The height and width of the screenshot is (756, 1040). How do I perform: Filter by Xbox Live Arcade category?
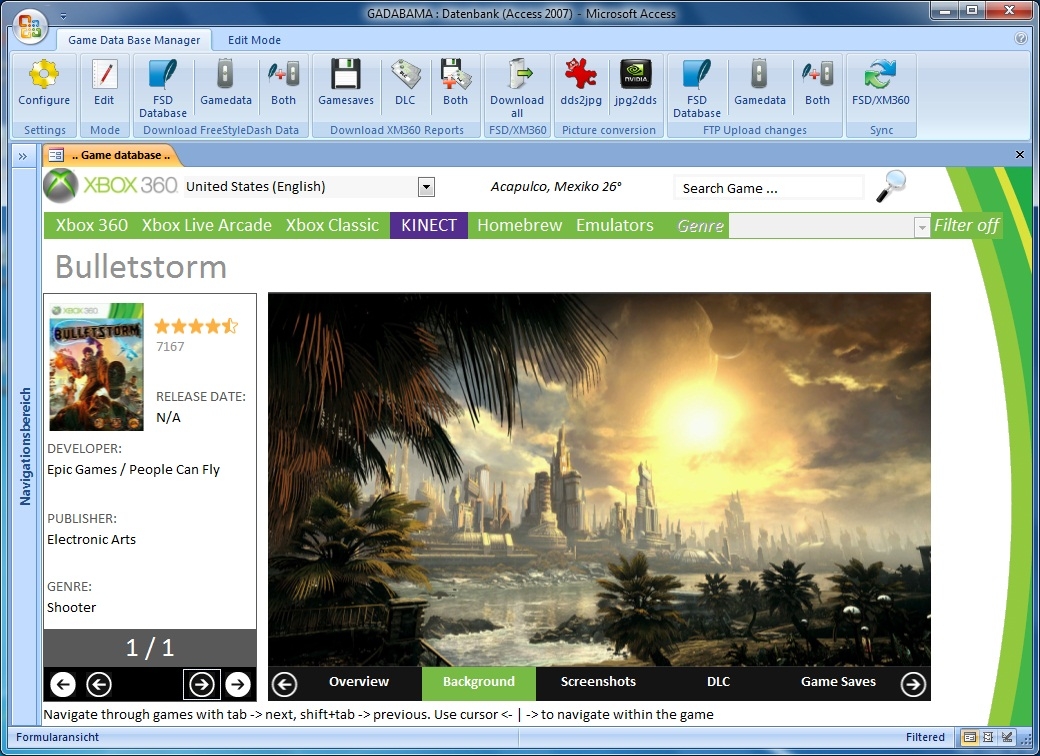click(206, 225)
